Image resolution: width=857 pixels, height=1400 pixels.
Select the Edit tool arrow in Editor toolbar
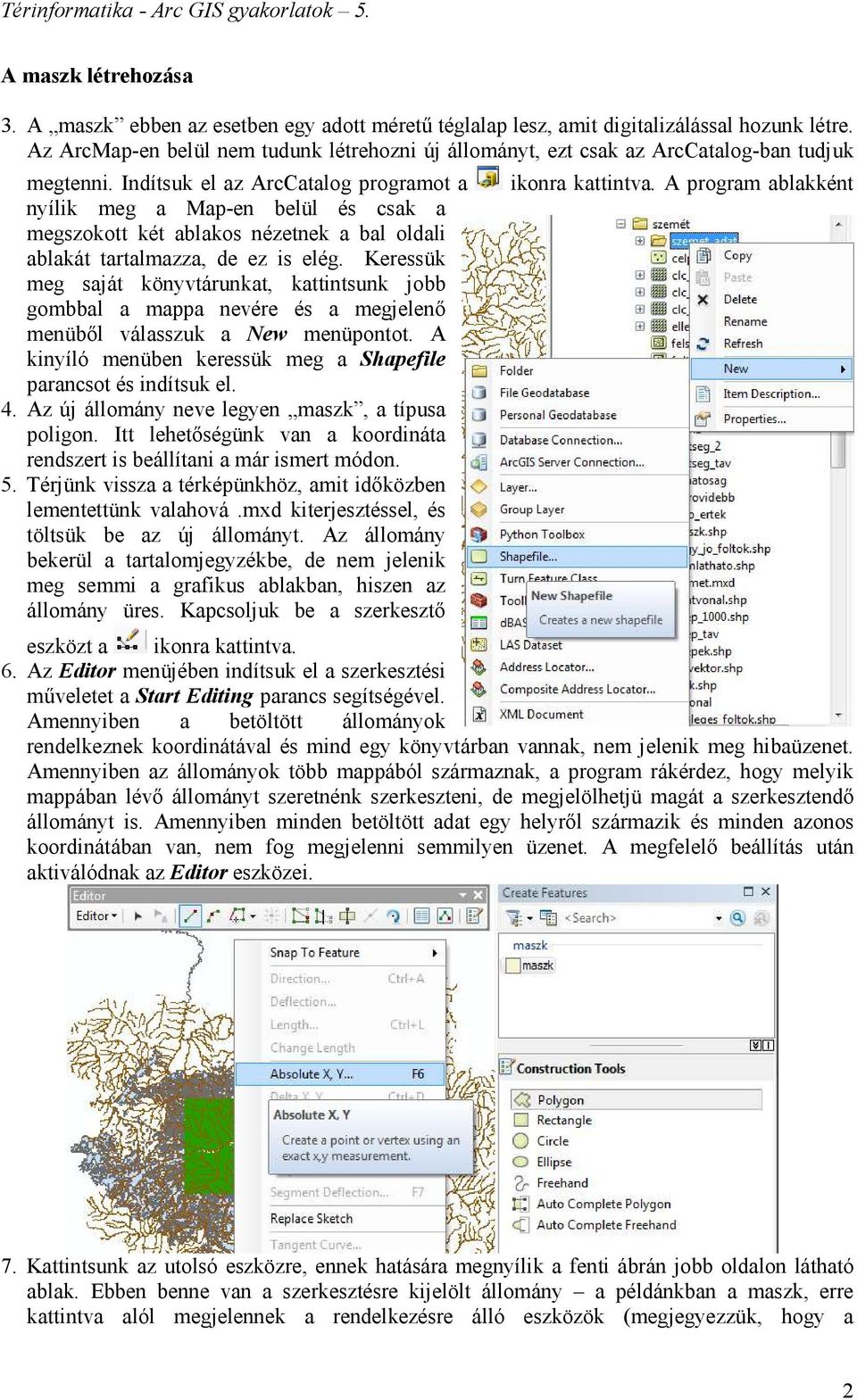coord(138,916)
